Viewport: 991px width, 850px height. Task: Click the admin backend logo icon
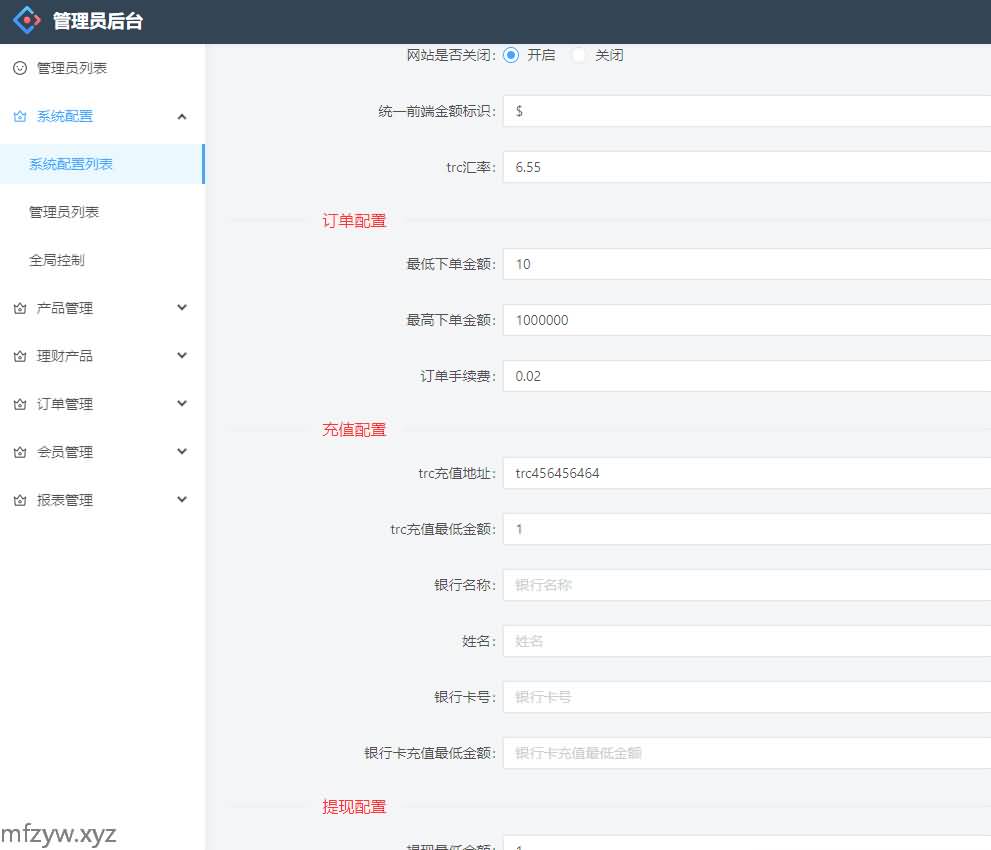27,21
